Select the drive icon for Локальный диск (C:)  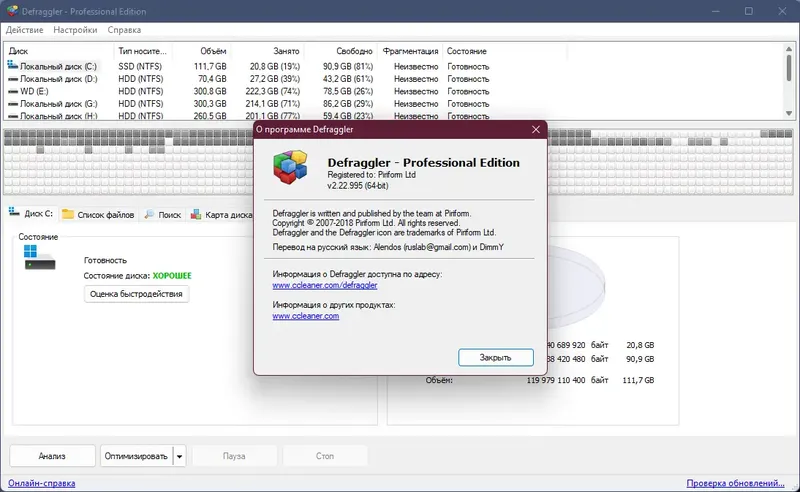13,65
